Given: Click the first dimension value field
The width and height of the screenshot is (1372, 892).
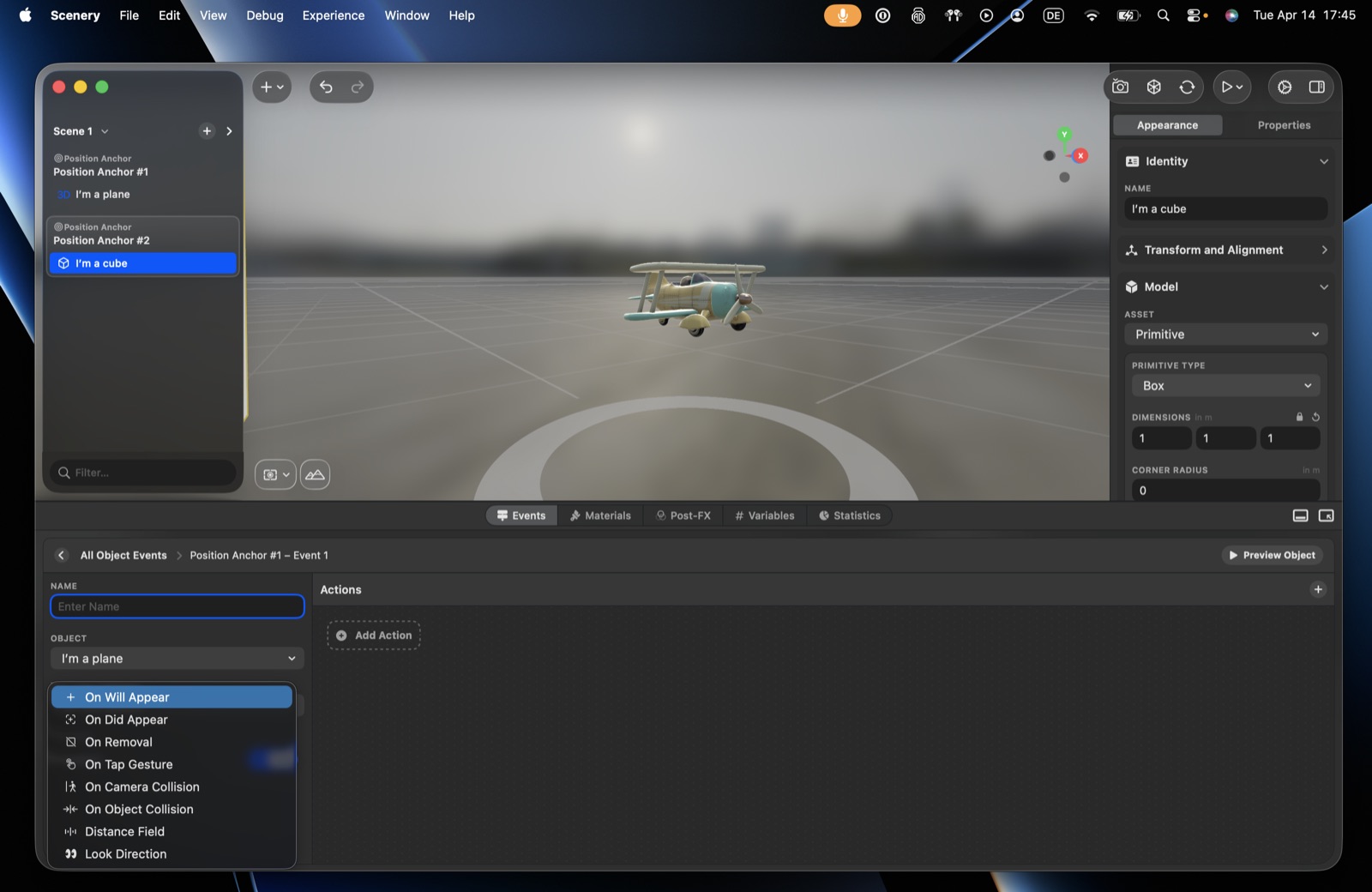Looking at the screenshot, I should click(x=1162, y=438).
